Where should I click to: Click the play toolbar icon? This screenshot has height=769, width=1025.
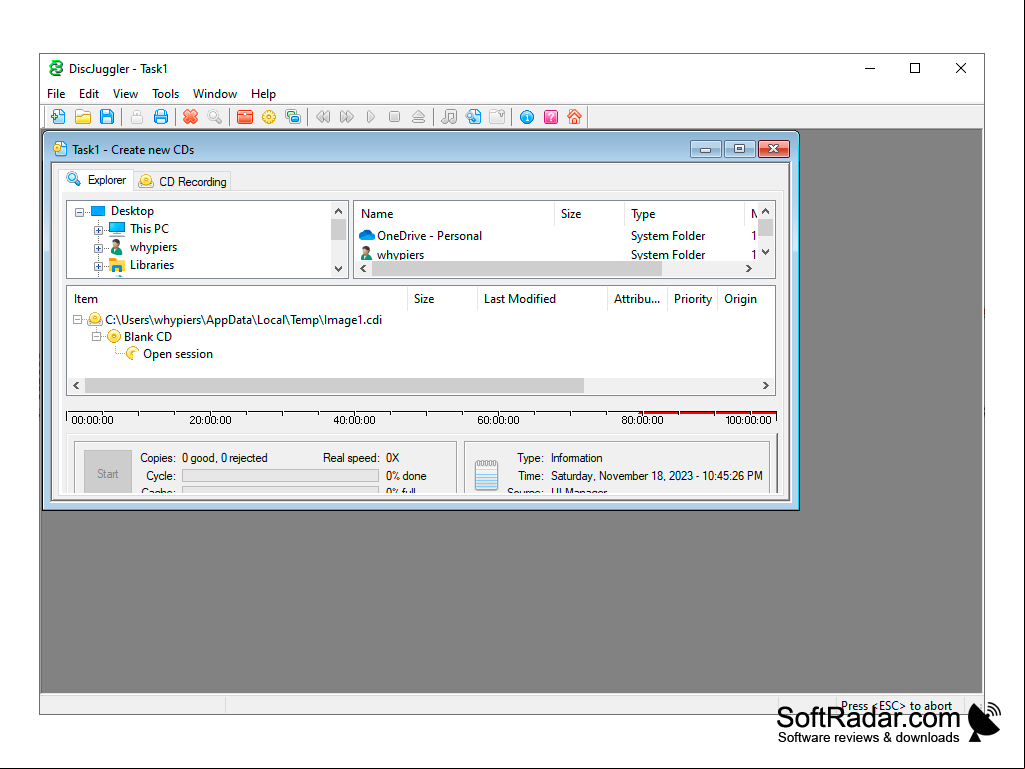[x=371, y=117]
